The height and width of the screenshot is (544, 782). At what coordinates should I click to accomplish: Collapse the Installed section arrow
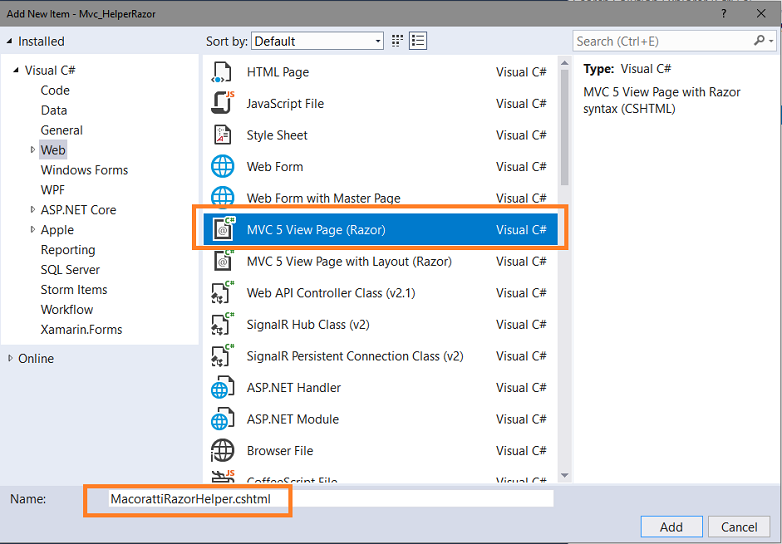pyautogui.click(x=9, y=41)
